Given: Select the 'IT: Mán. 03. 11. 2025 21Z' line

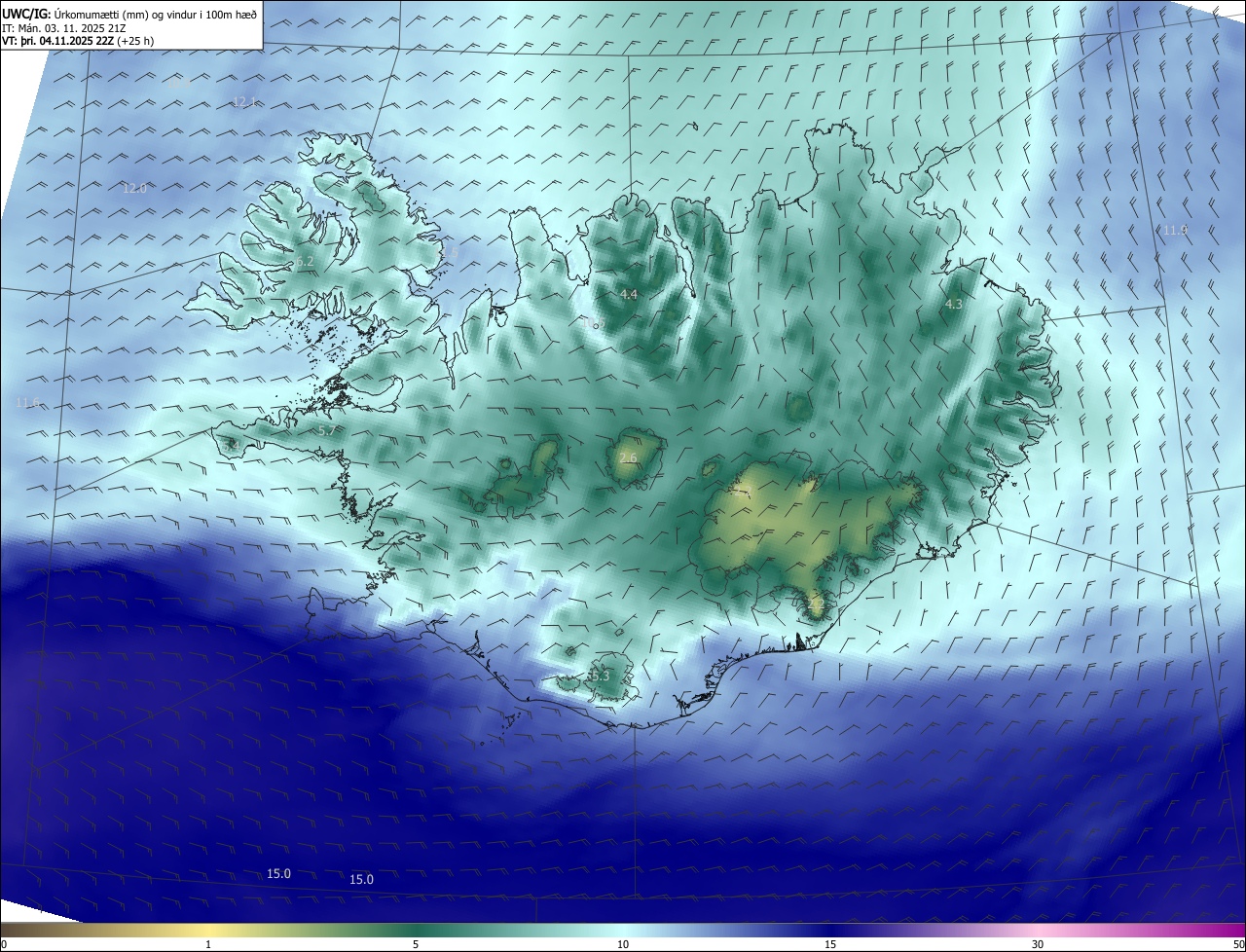Looking at the screenshot, I should click(64, 27).
